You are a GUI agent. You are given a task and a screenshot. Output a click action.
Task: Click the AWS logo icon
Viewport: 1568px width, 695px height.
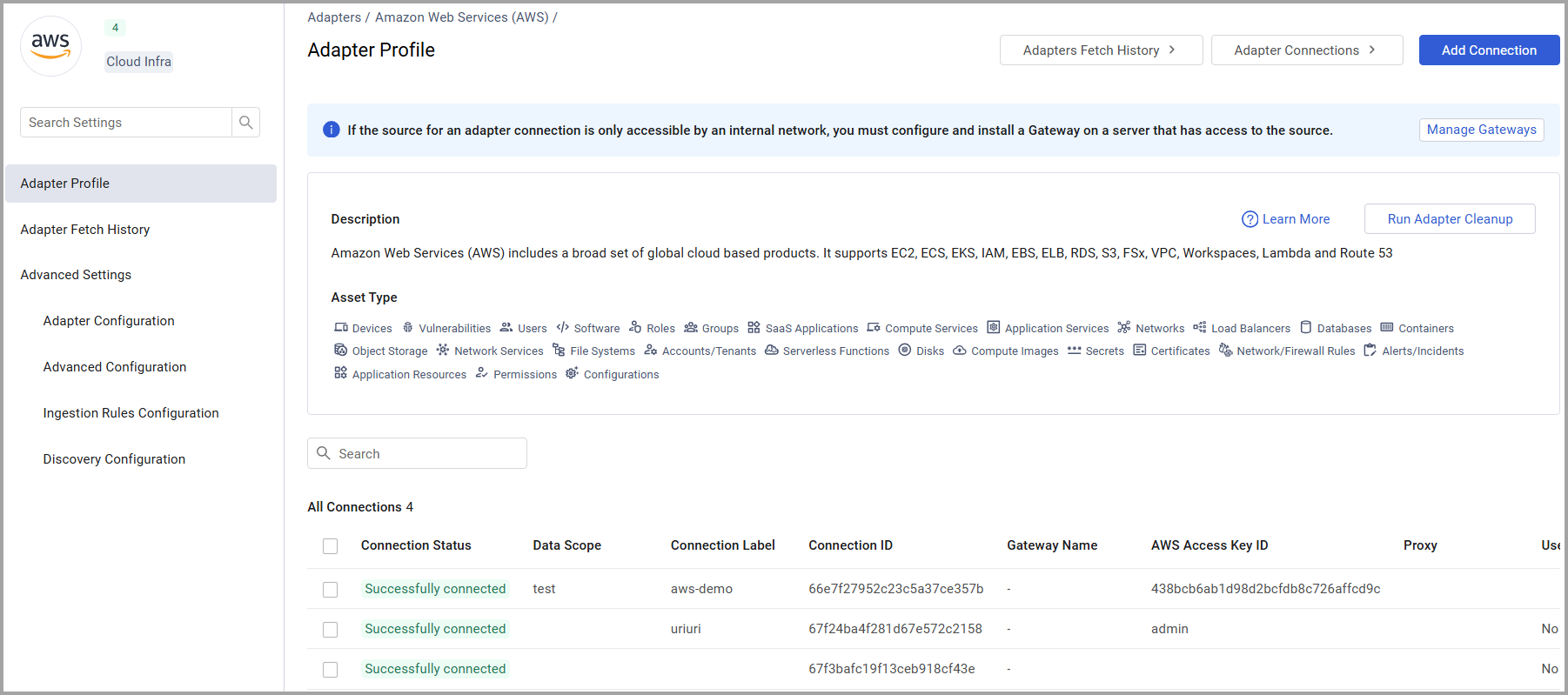[50, 46]
